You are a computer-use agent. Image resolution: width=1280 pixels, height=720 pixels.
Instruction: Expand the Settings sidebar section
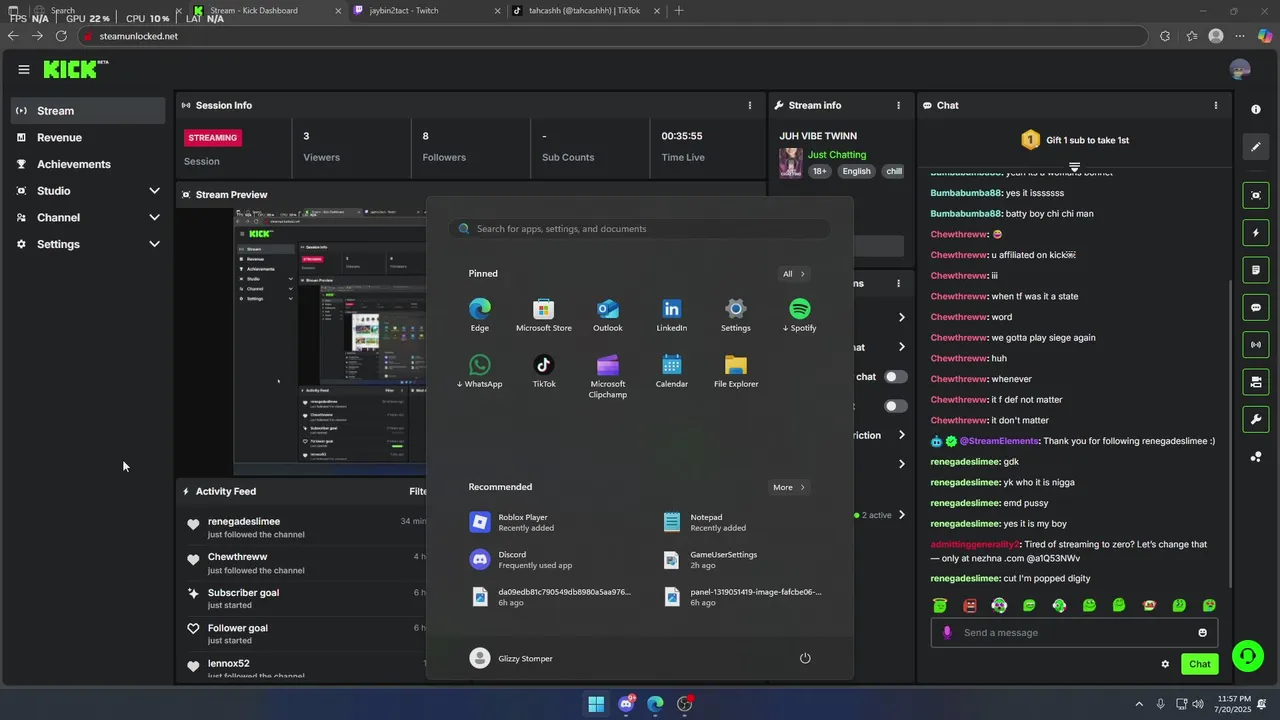click(88, 244)
